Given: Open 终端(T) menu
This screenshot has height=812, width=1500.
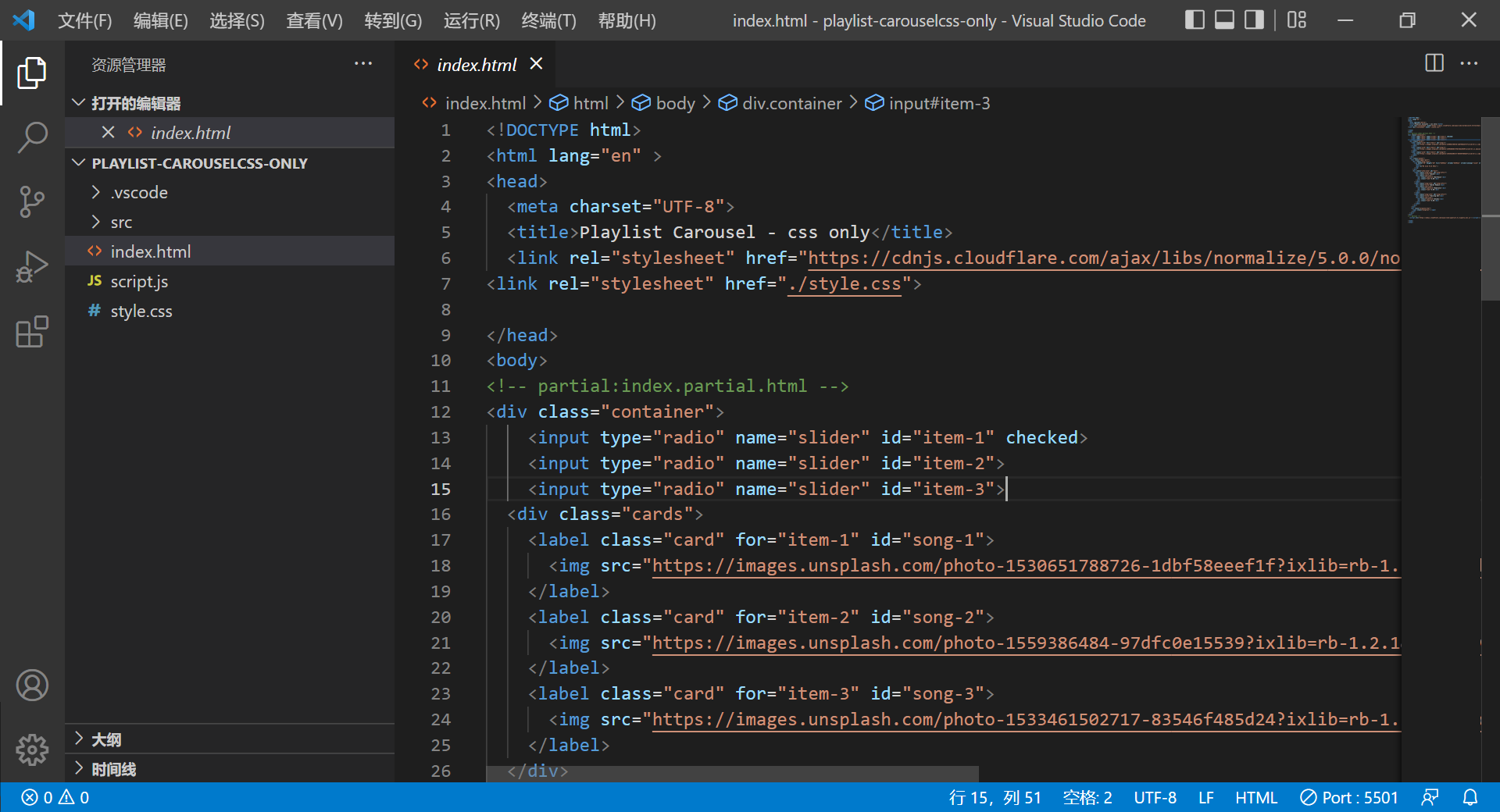Looking at the screenshot, I should pos(548,21).
